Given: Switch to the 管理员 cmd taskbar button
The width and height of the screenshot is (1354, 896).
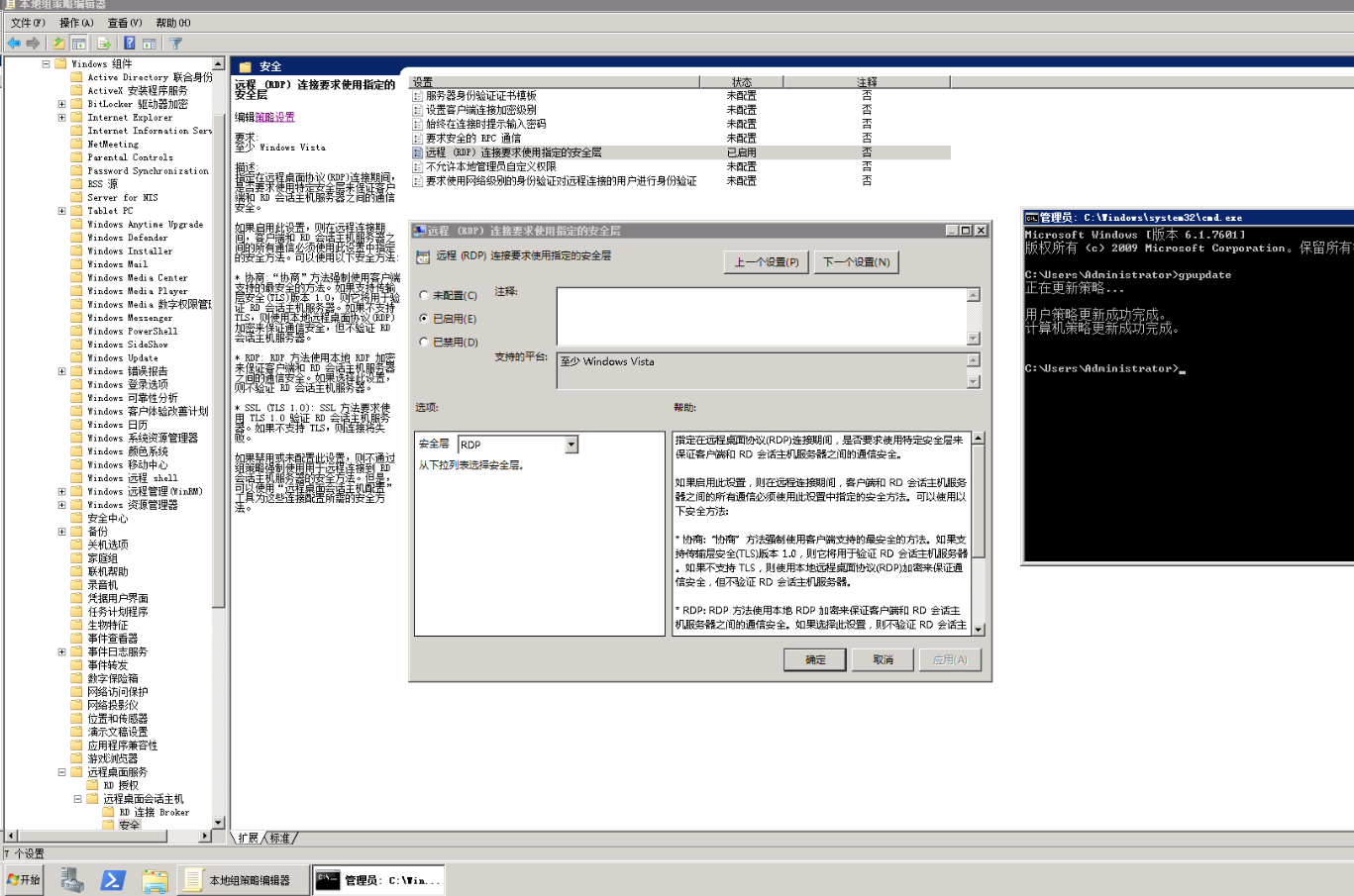Looking at the screenshot, I should [378, 879].
